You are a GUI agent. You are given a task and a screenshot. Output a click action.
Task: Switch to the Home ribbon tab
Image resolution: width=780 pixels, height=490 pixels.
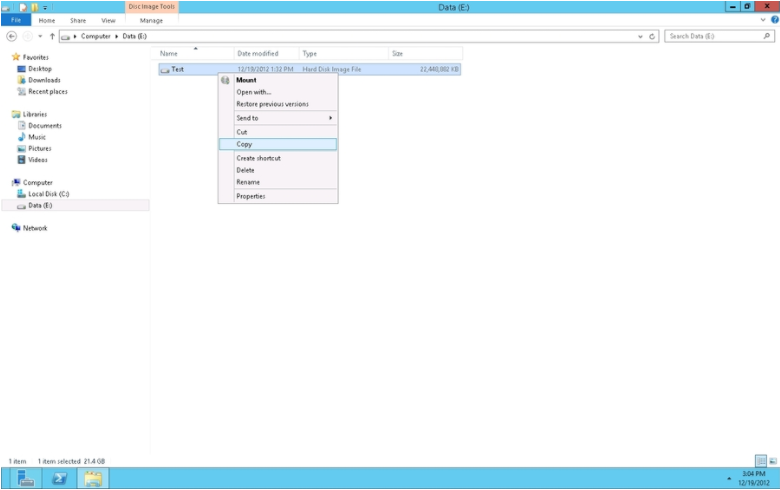47,20
